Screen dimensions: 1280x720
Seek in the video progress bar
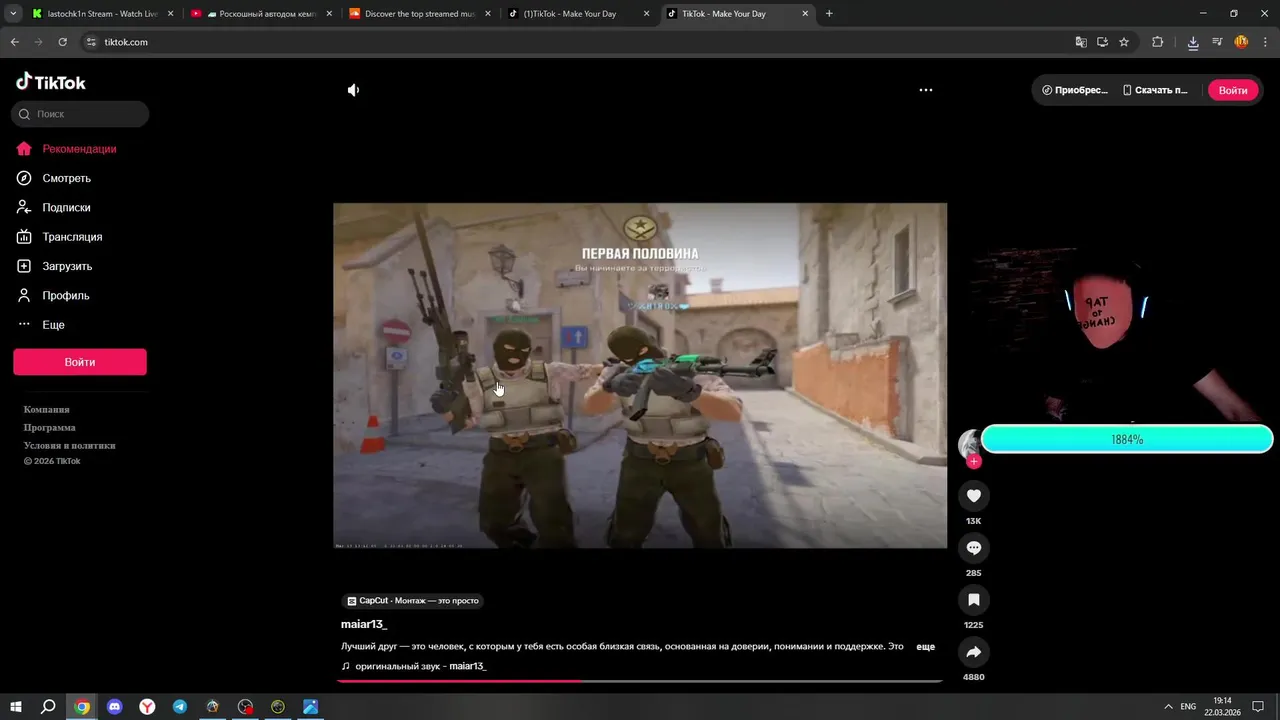click(640, 681)
